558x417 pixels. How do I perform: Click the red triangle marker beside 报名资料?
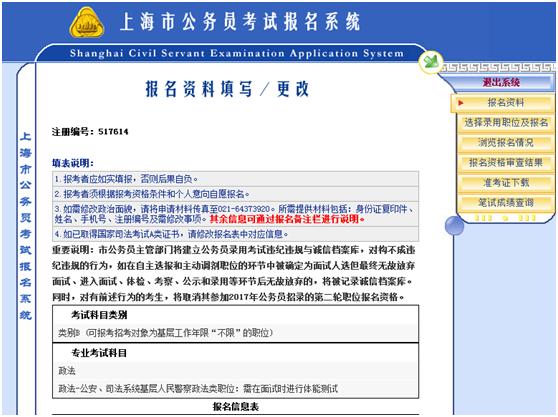[461, 103]
